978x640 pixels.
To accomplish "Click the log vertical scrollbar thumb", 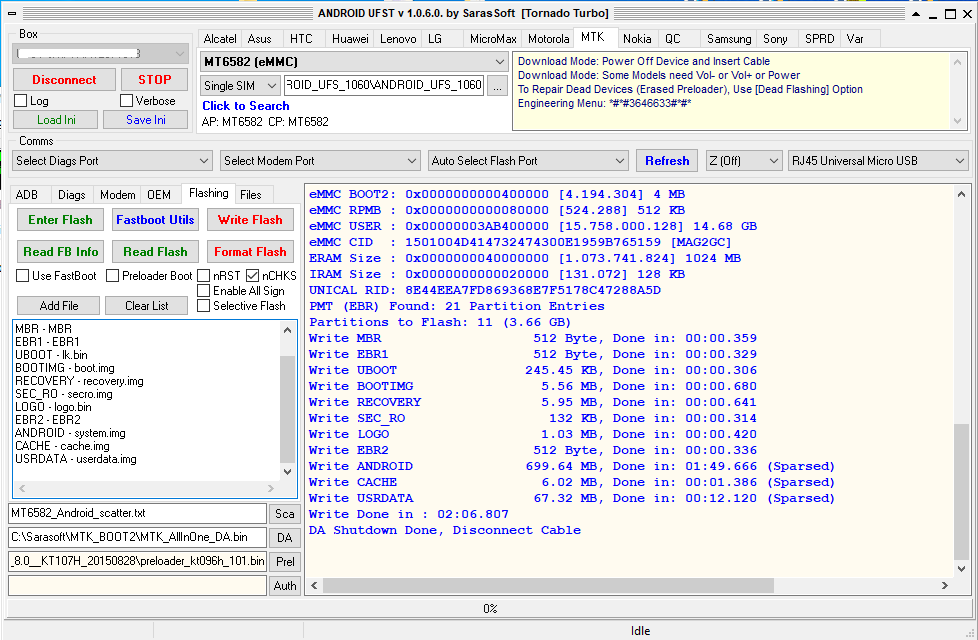I will [962, 492].
